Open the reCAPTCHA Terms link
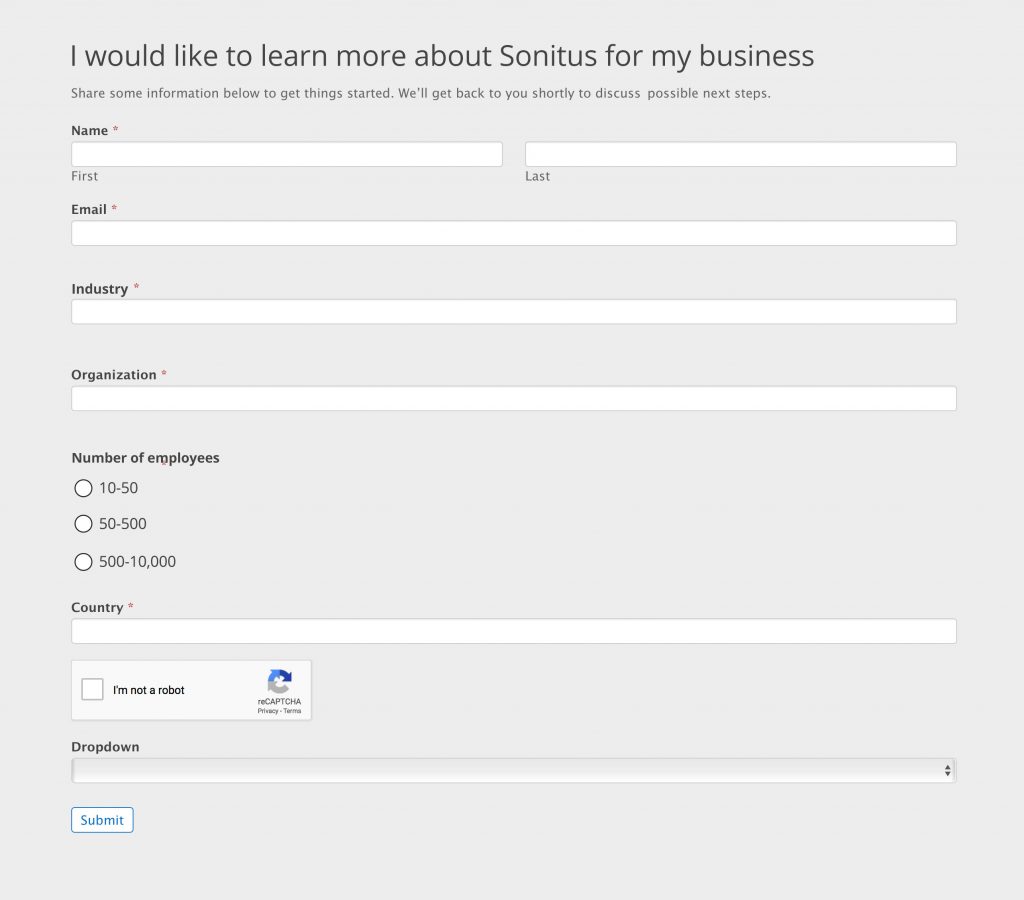Screen dimensions: 1024x900 click(x=292, y=710)
